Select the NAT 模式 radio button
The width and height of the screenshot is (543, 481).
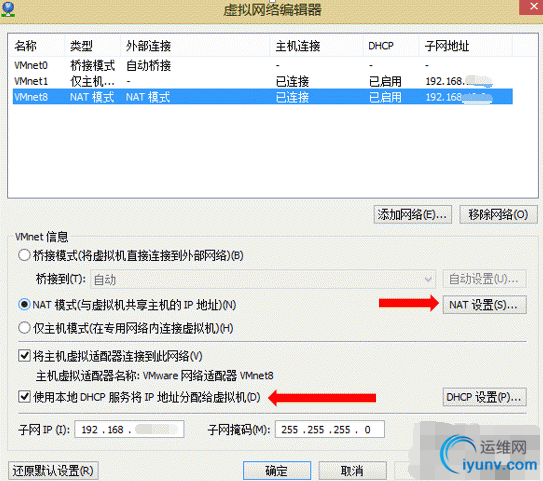click(24, 305)
